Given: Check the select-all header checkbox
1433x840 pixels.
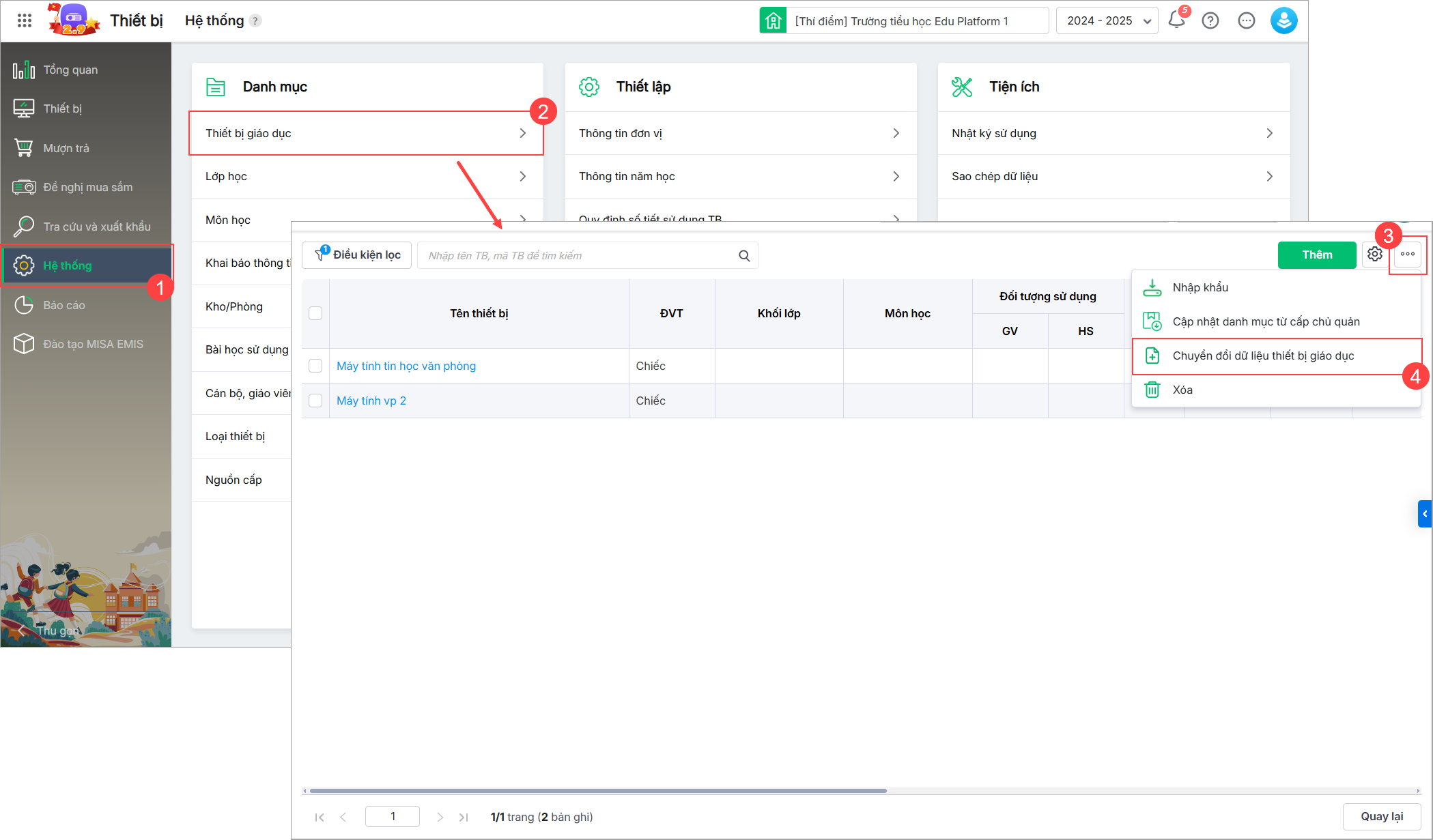Looking at the screenshot, I should point(315,313).
